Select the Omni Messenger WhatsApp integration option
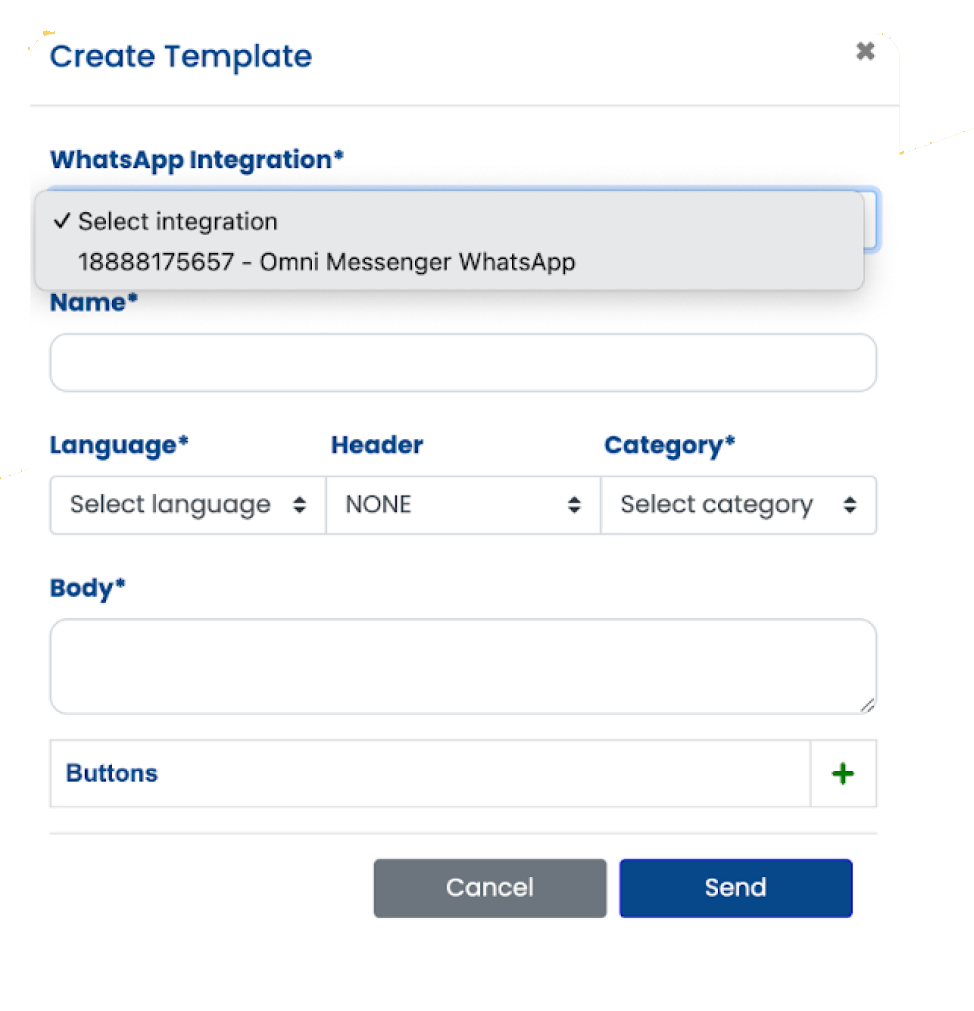The width and height of the screenshot is (974, 1011). [327, 262]
